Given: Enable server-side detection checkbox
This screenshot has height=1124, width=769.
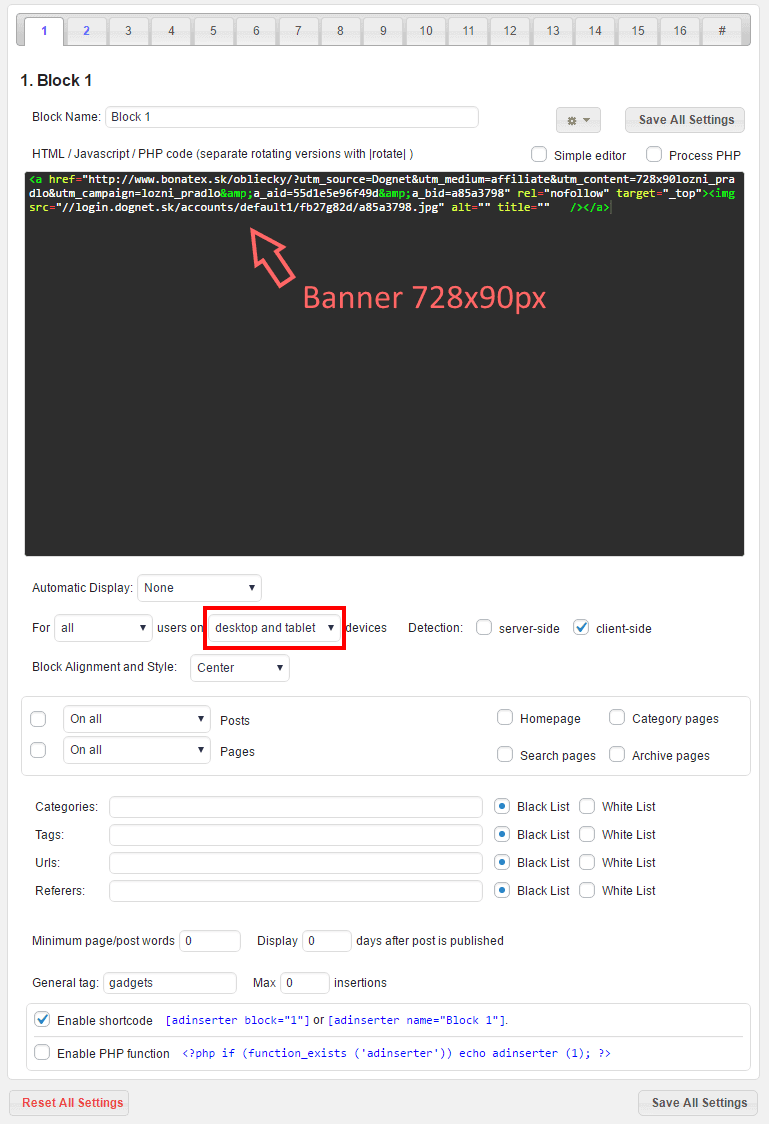Looking at the screenshot, I should pos(484,628).
